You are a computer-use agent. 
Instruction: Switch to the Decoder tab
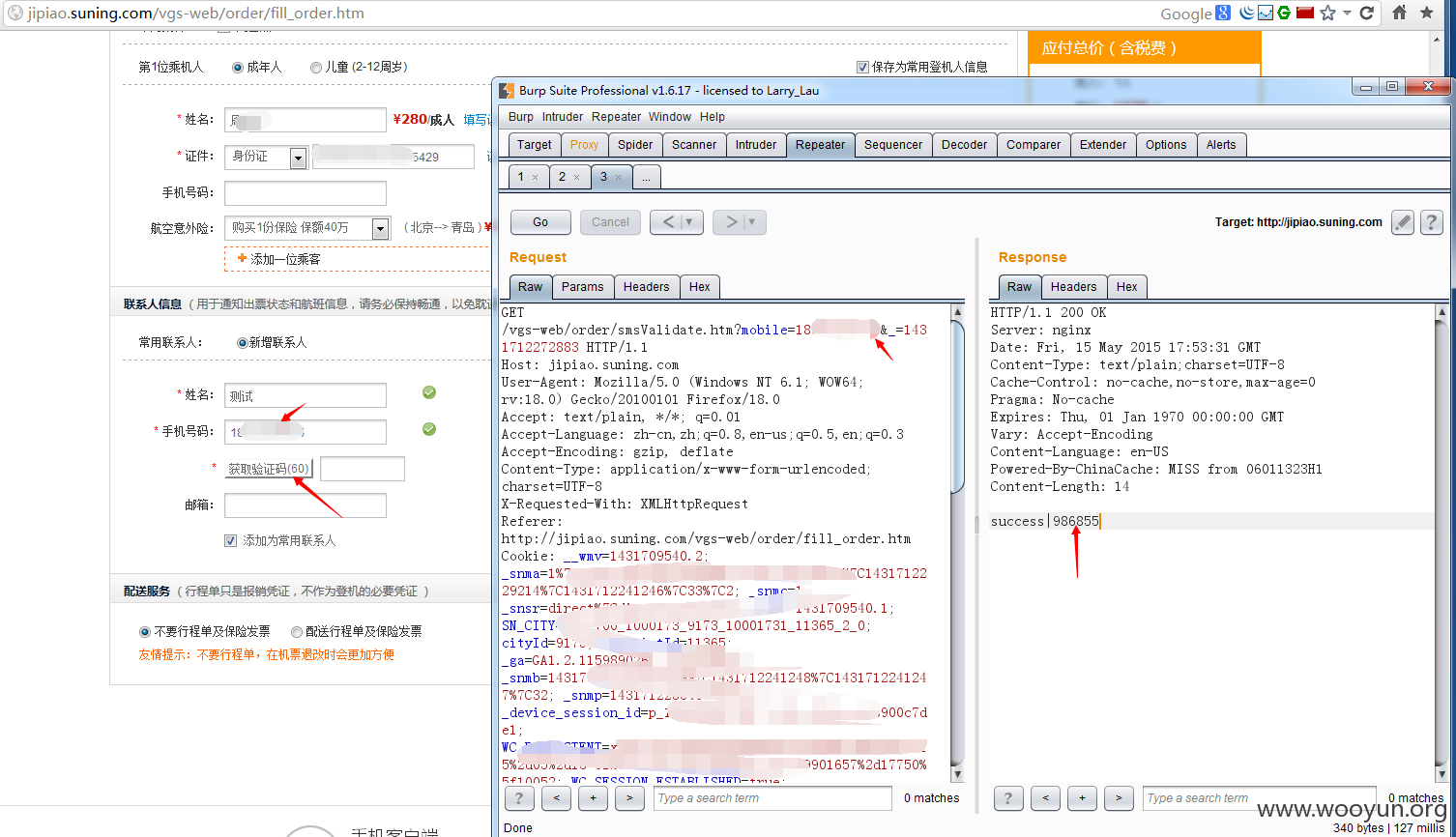point(965,145)
